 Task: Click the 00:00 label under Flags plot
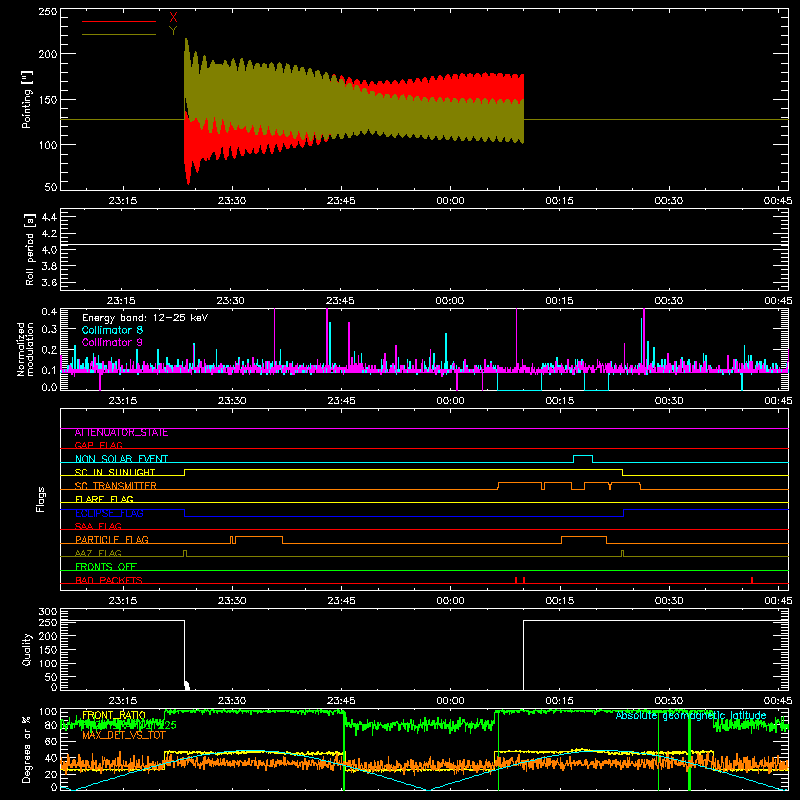pyautogui.click(x=451, y=601)
